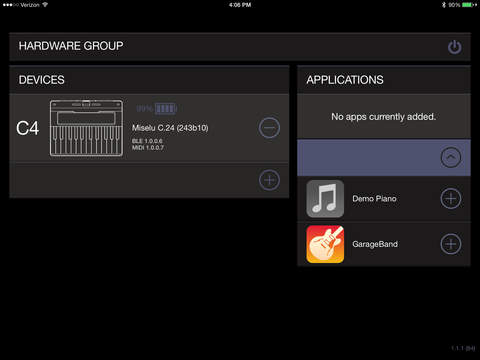Select the C.24 keyboard illustration
480x360 pixels.
point(86,128)
